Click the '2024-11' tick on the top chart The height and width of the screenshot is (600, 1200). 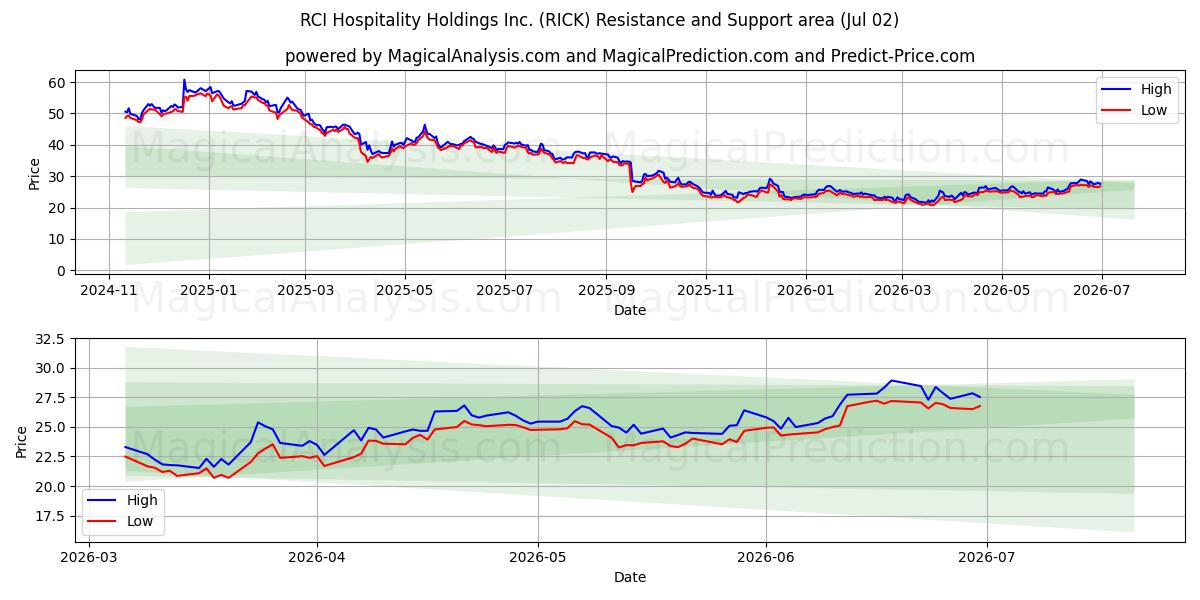pos(110,290)
